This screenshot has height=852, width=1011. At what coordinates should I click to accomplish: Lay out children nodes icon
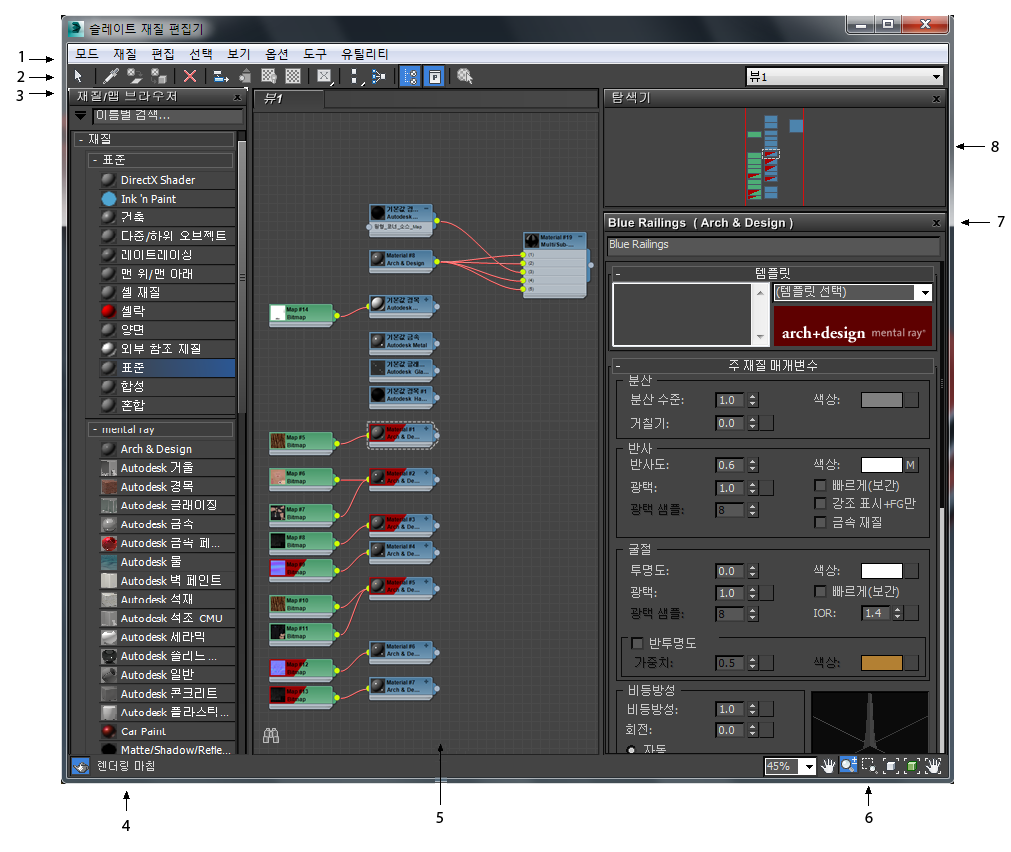(378, 76)
